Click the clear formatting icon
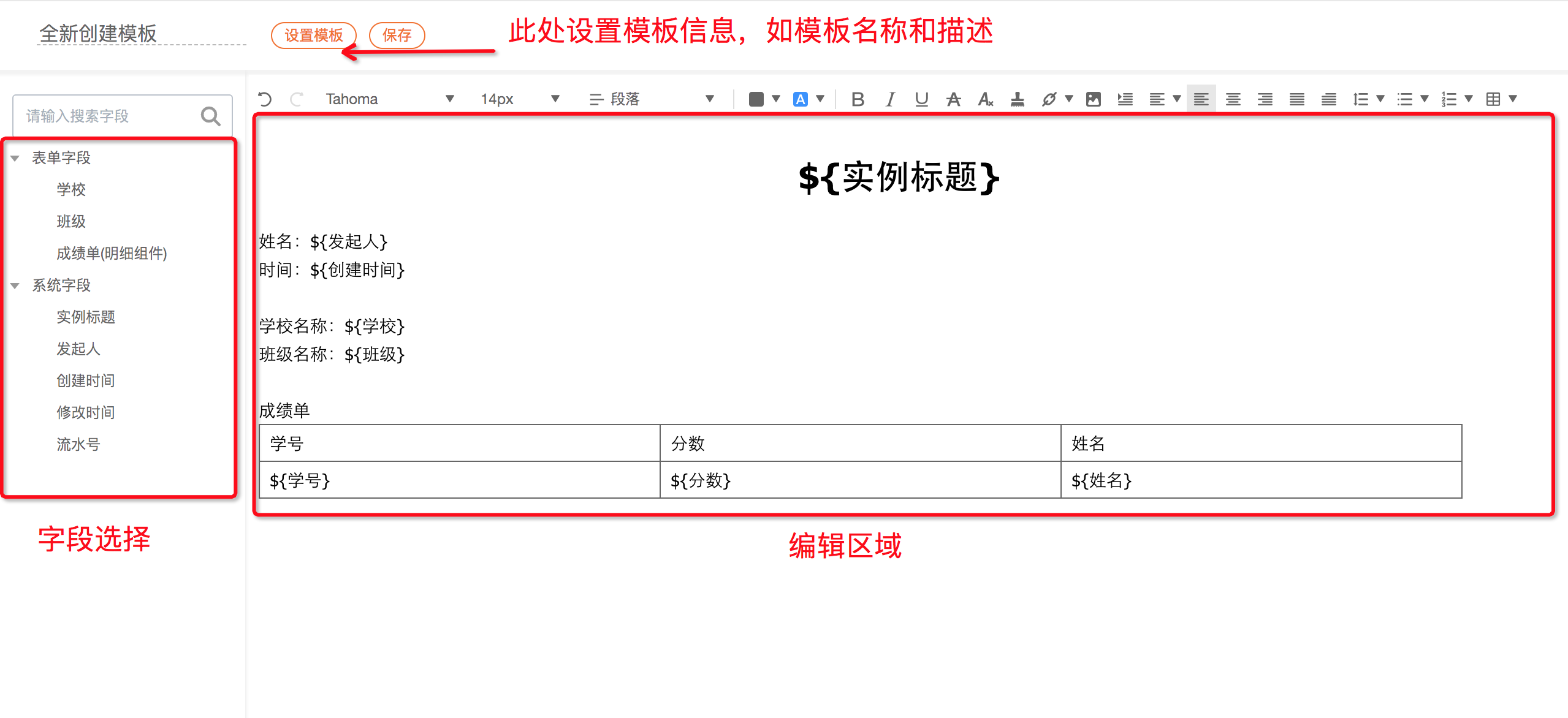This screenshot has height=718, width=1568. point(985,99)
